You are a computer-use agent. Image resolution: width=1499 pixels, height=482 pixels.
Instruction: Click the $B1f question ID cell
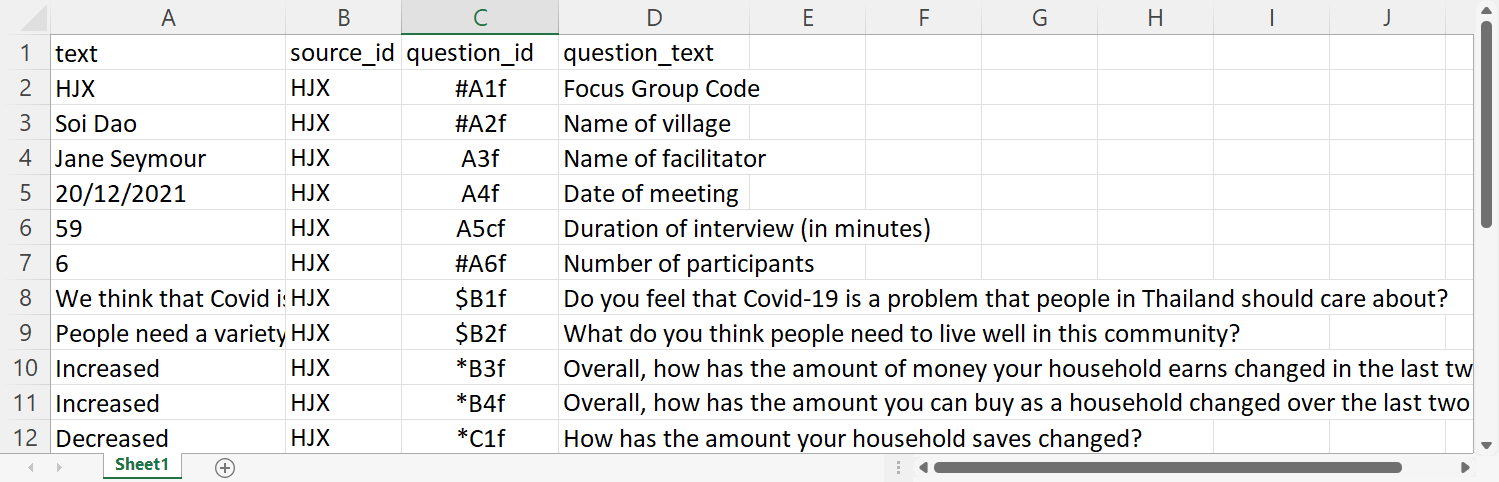click(480, 298)
